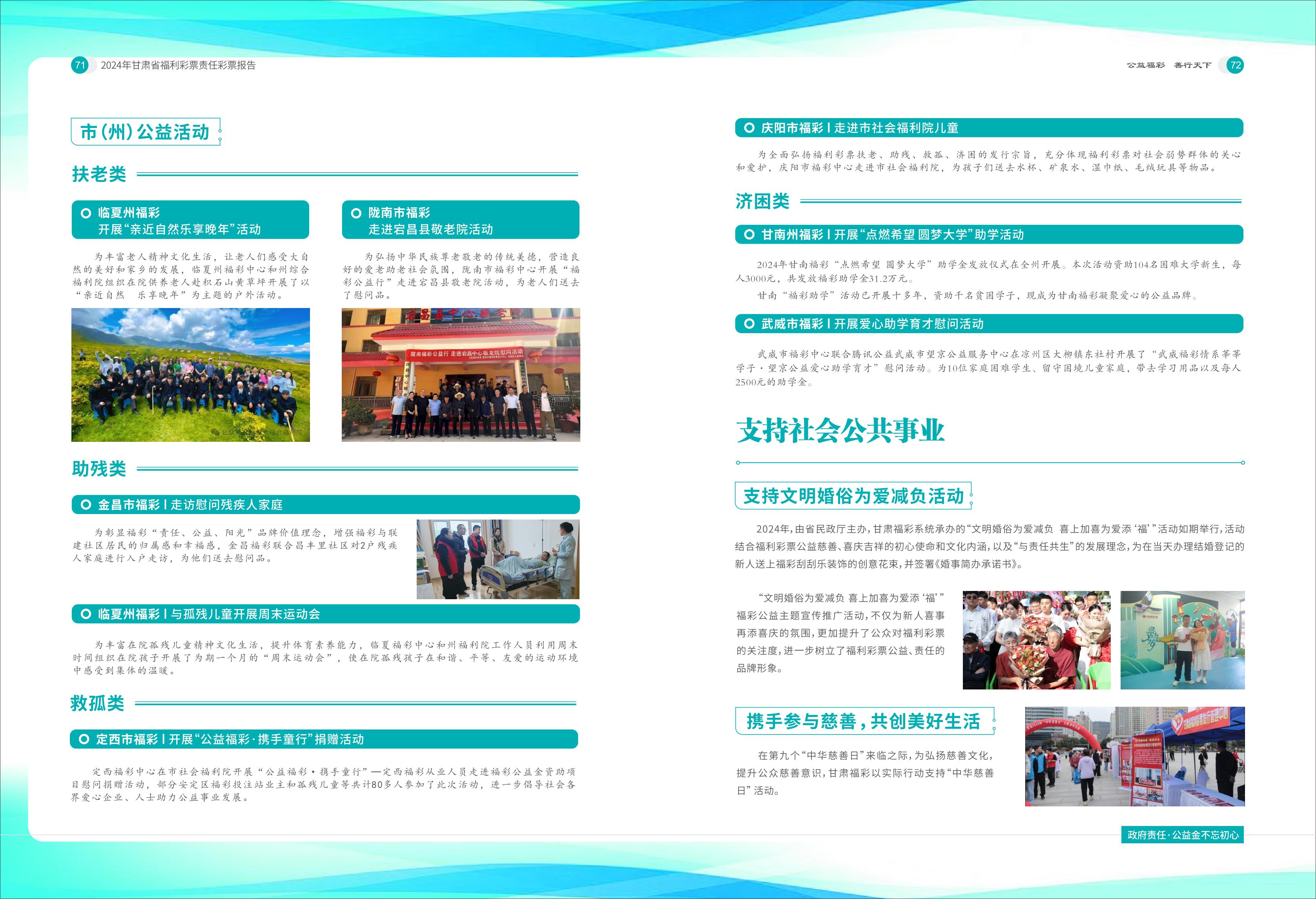Click the circle bullet beside 庆阳市福彩 header
Screen dimensions: 1316x899
tap(749, 128)
